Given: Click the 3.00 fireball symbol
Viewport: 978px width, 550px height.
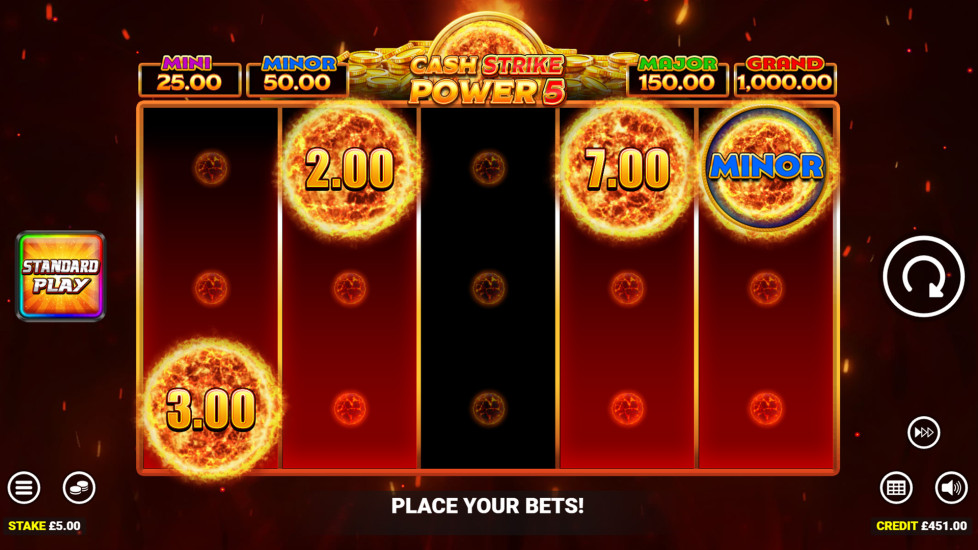Looking at the screenshot, I should [x=211, y=409].
